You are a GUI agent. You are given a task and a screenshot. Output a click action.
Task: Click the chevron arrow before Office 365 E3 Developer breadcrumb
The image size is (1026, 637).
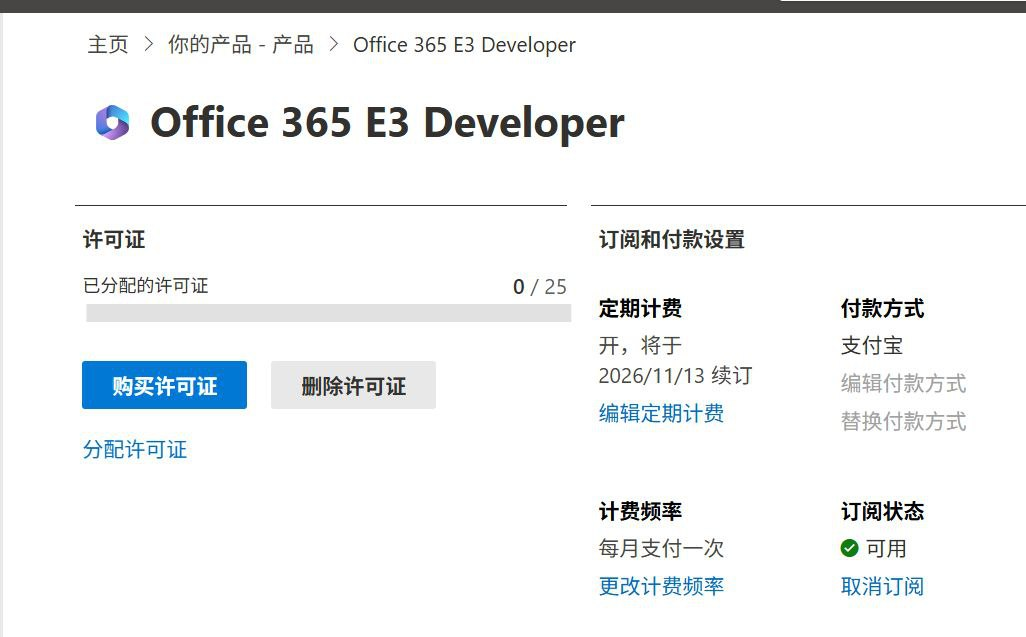[x=333, y=45]
